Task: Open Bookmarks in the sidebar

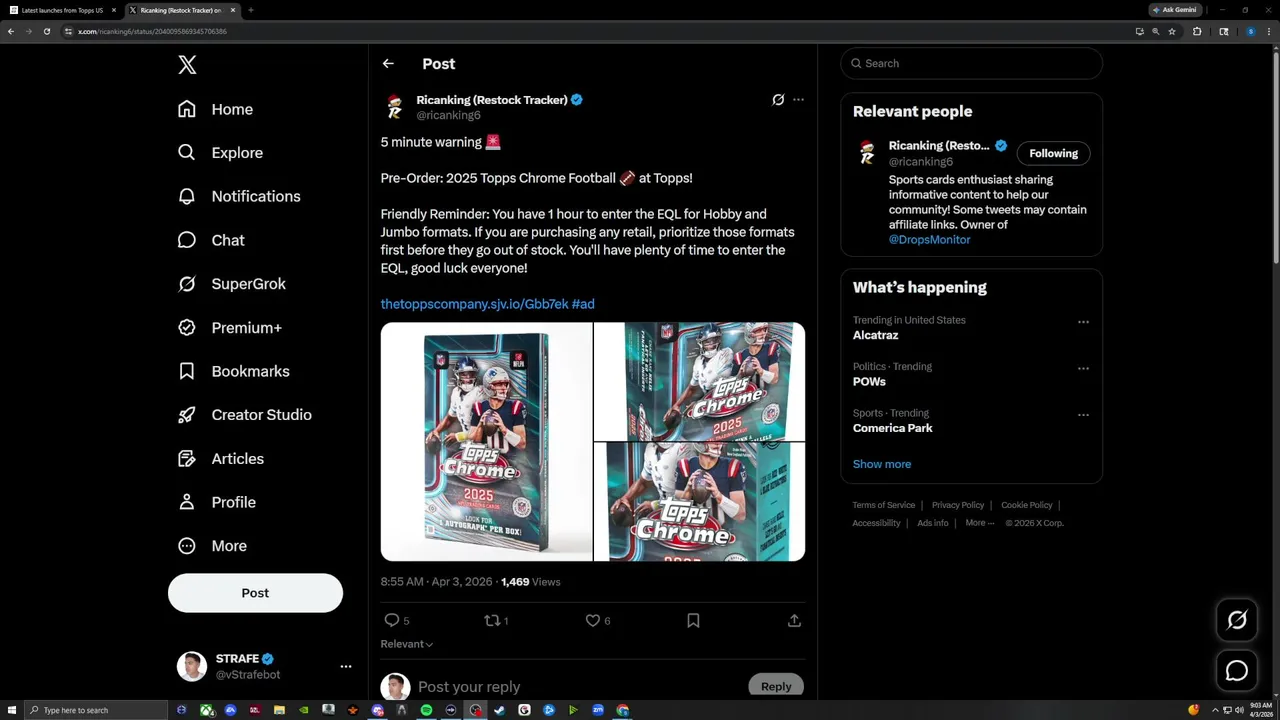Action: click(x=234, y=371)
